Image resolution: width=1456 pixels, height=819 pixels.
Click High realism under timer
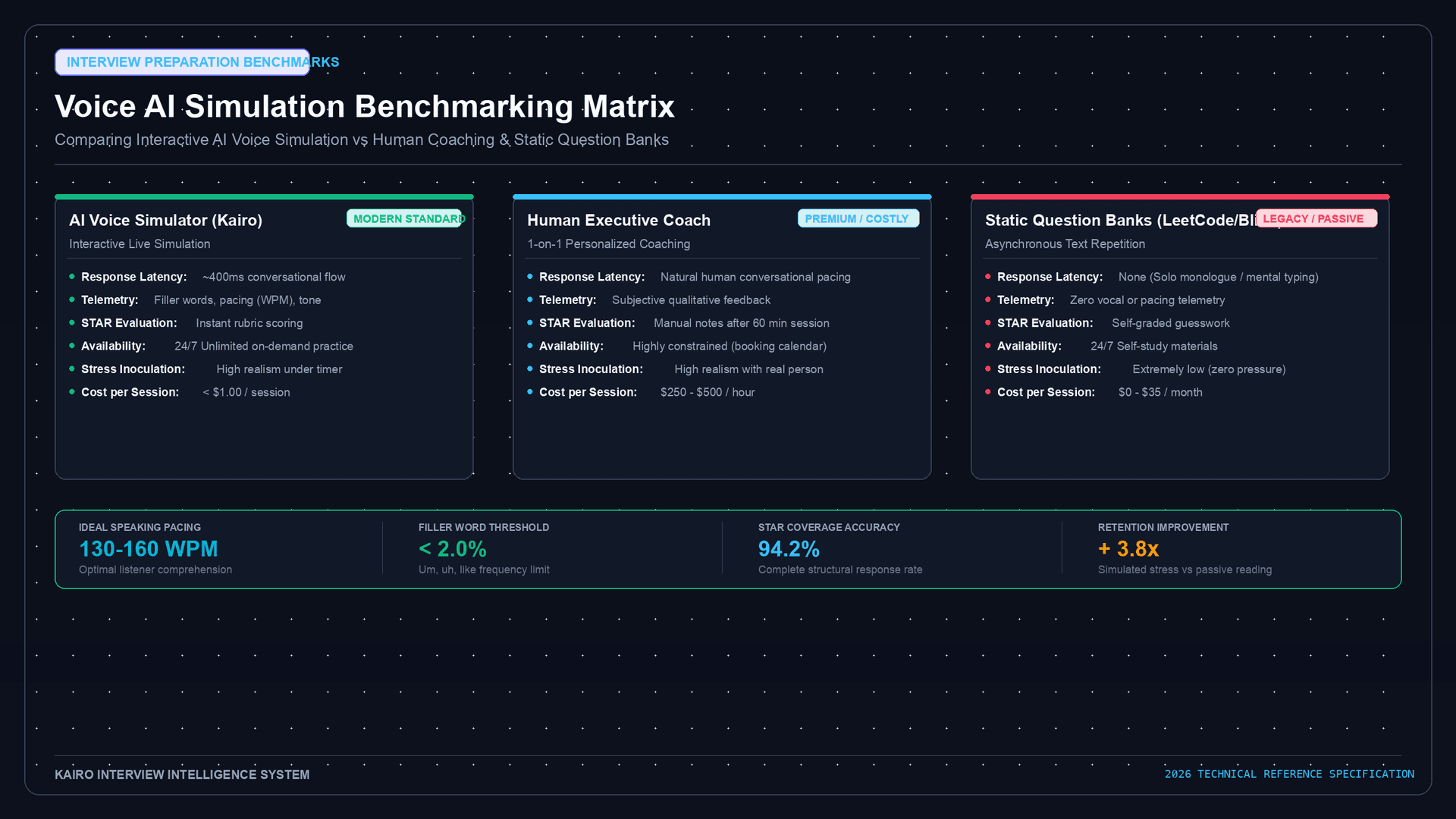pyautogui.click(x=279, y=369)
